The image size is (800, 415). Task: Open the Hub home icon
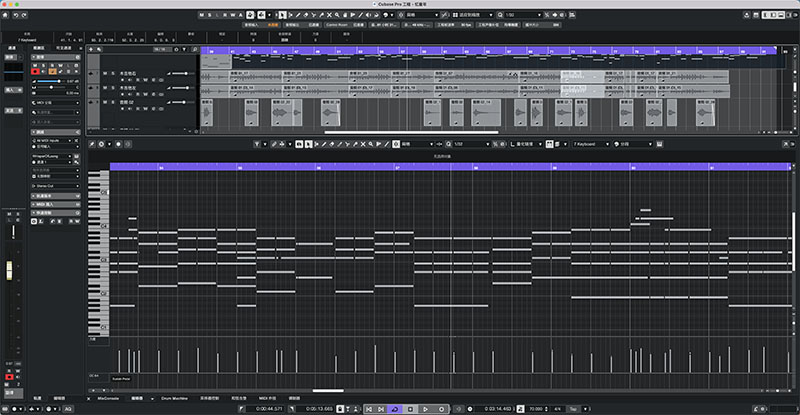[x=5, y=15]
